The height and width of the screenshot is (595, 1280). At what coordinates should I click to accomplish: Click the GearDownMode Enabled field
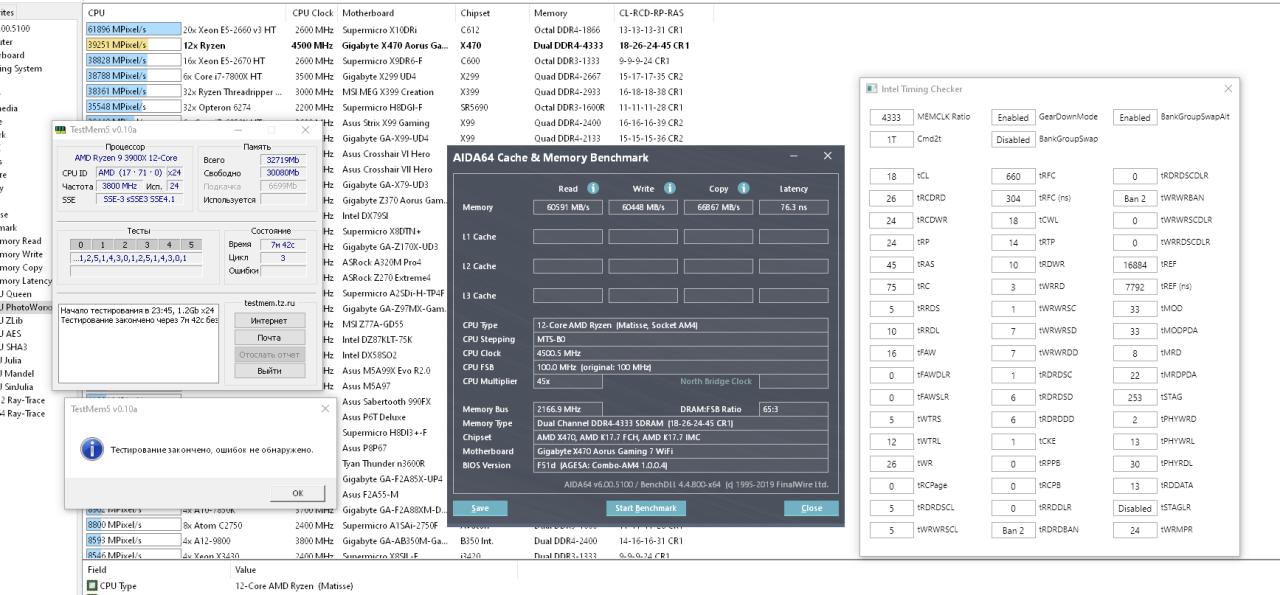pos(1013,117)
